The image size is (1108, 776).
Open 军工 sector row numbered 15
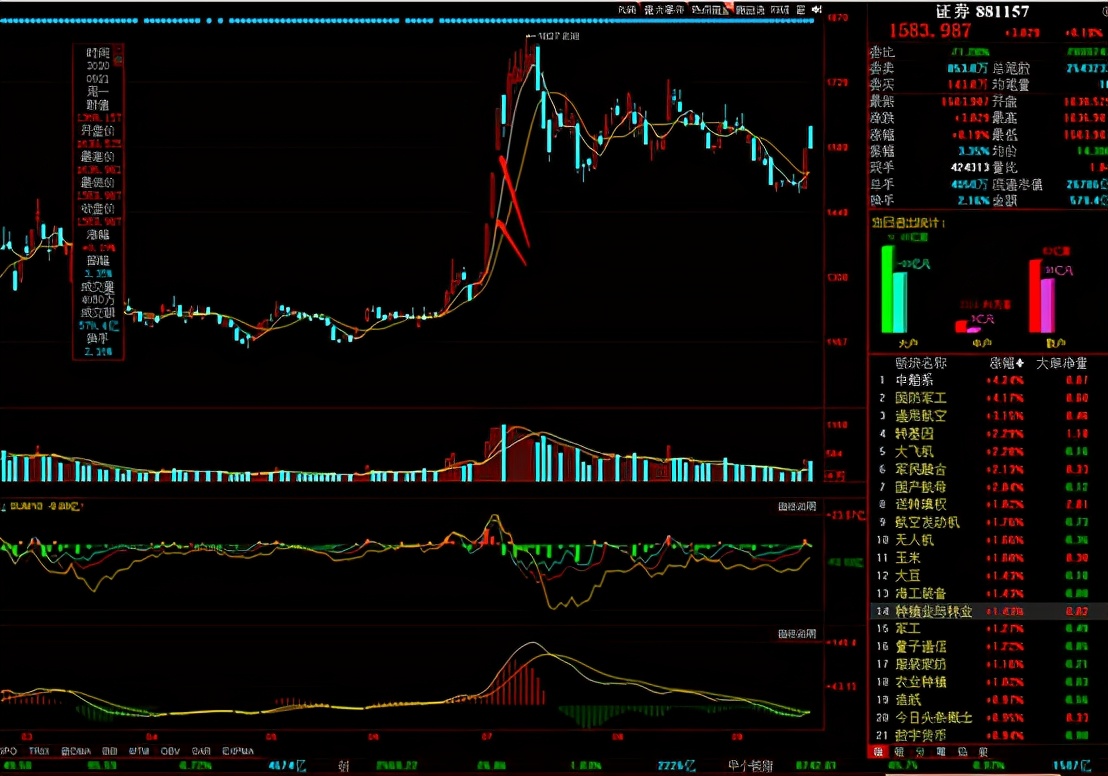click(x=989, y=629)
